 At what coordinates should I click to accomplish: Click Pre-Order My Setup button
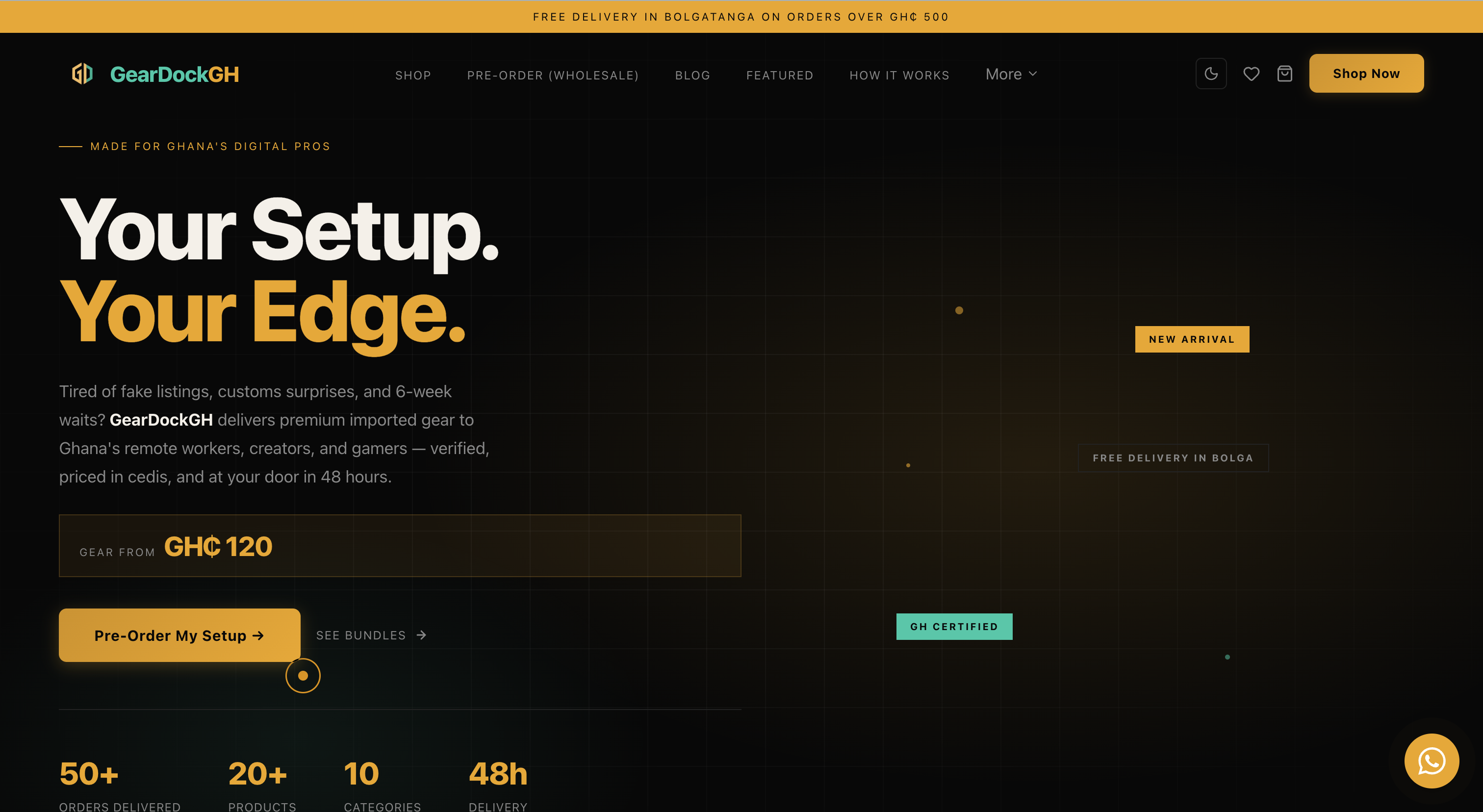click(x=179, y=635)
